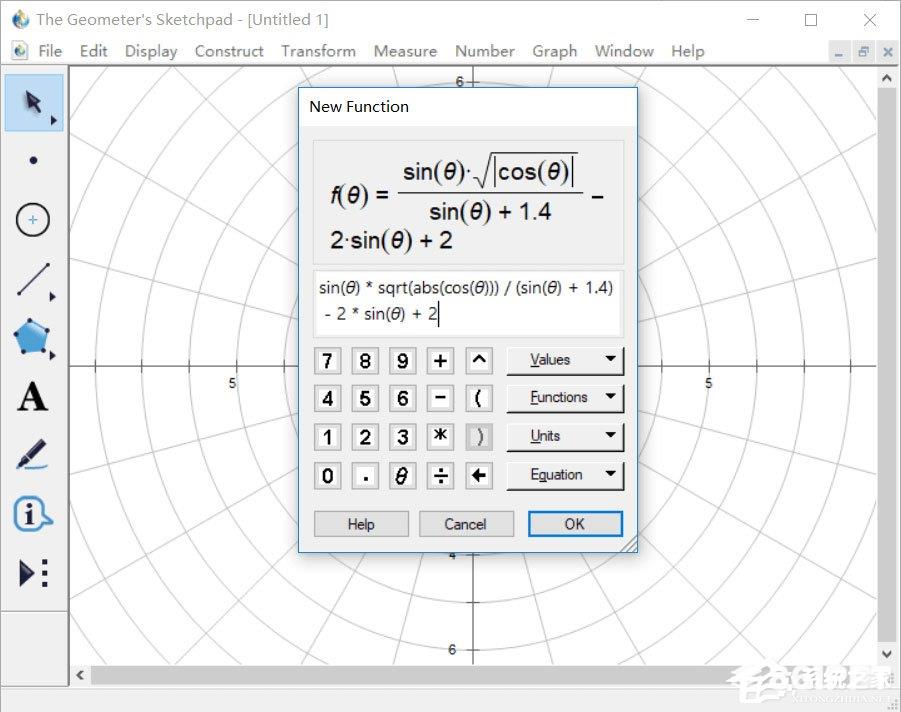Click digit 8 on the calculator keypad
Screen dimensions: 901x712
coord(365,361)
